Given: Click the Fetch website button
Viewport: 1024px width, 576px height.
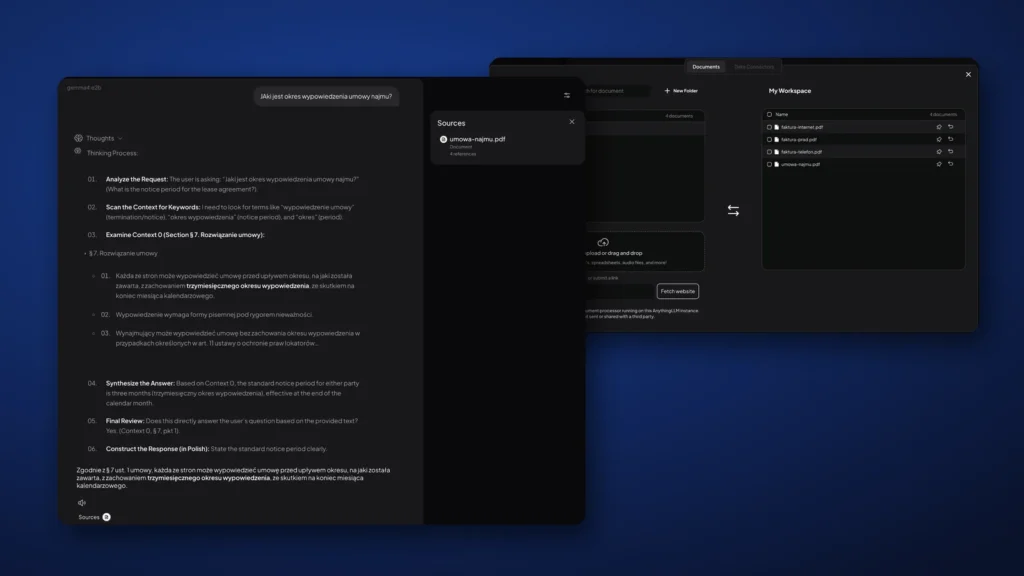Looking at the screenshot, I should (678, 291).
